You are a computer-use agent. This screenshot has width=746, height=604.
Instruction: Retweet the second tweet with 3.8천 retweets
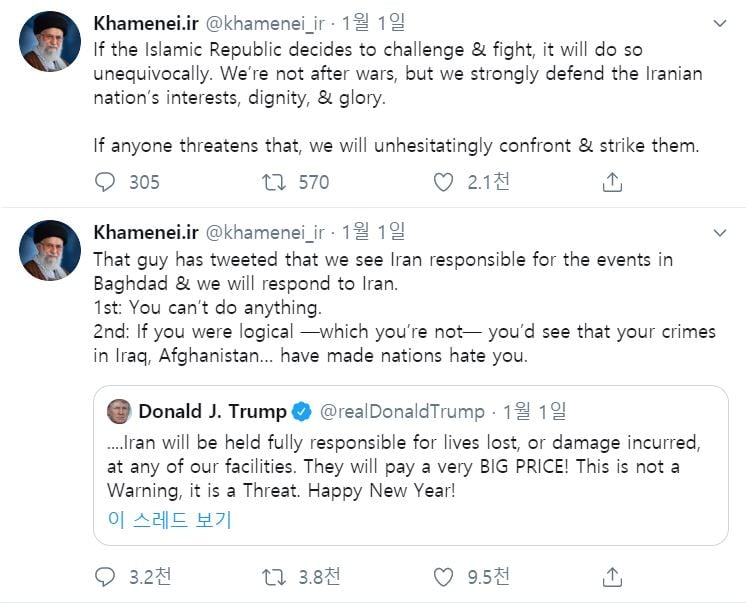[273, 577]
